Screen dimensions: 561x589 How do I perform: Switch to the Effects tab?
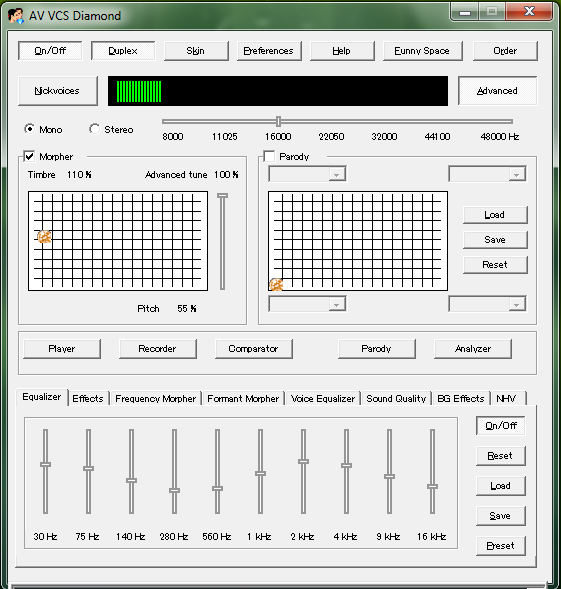(88, 399)
